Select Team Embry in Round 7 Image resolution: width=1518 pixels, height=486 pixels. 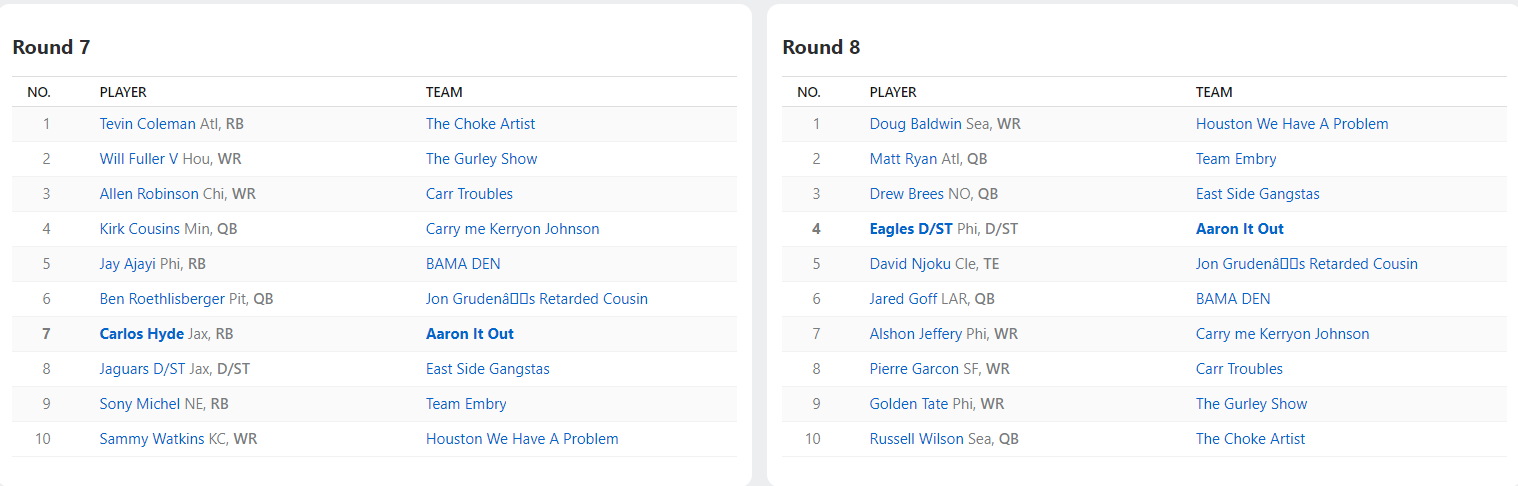click(x=466, y=404)
